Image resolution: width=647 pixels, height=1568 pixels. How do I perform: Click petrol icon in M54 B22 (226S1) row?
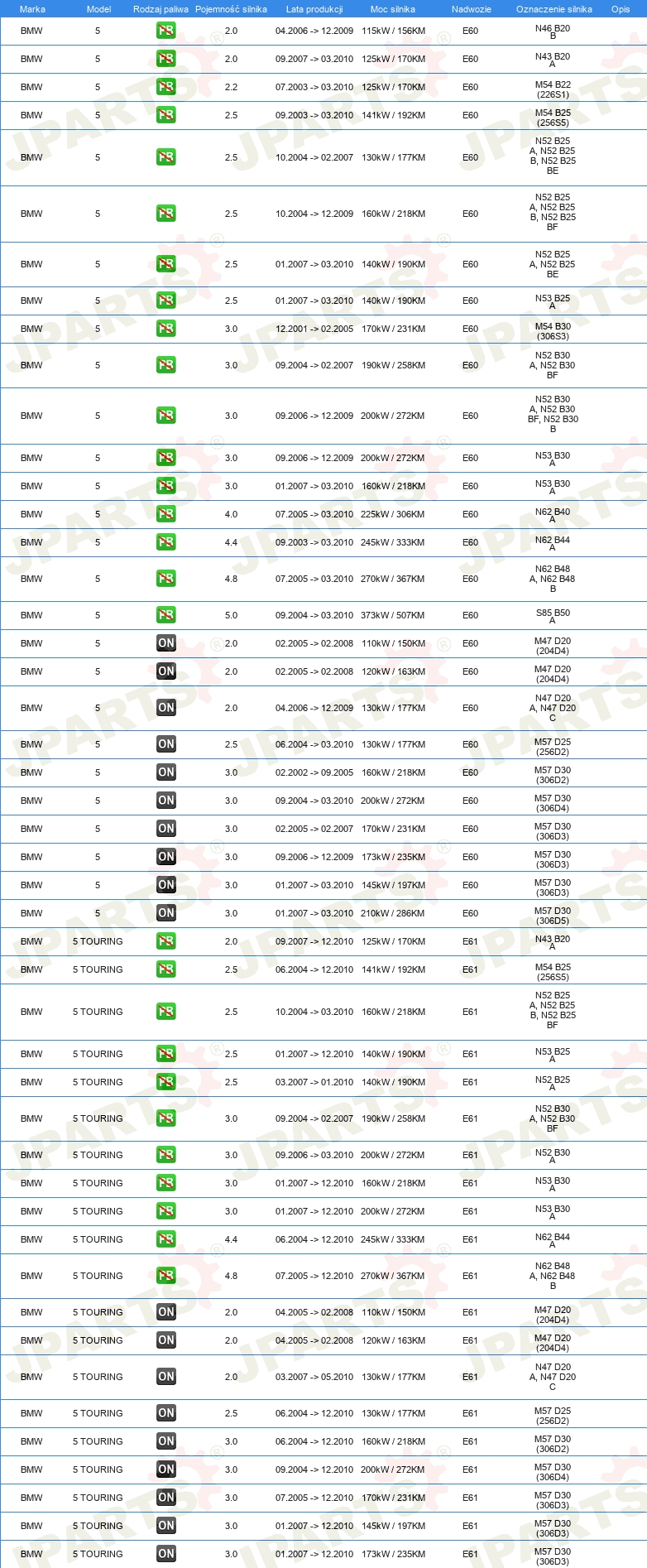tap(166, 87)
